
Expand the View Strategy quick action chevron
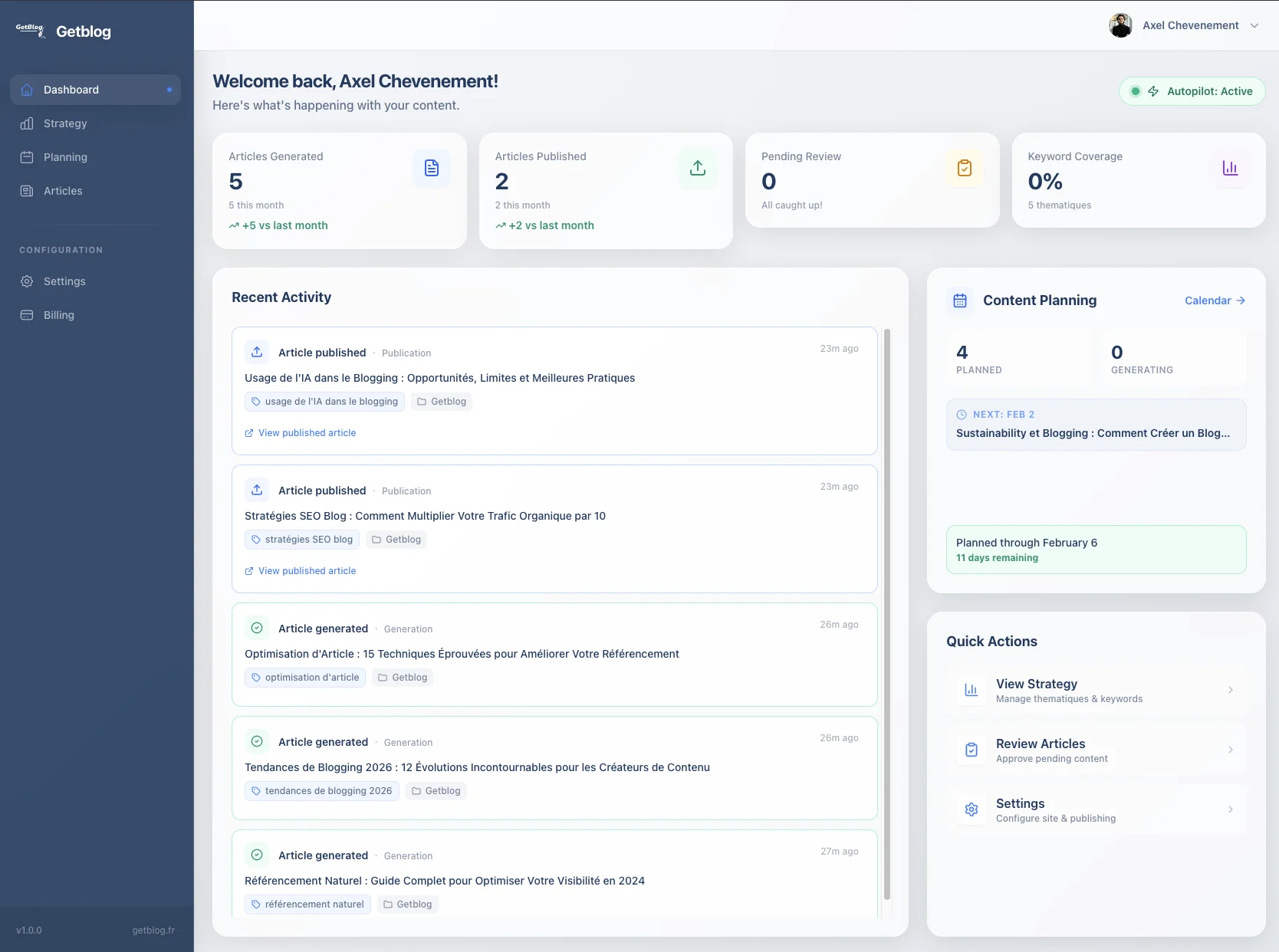click(x=1231, y=690)
